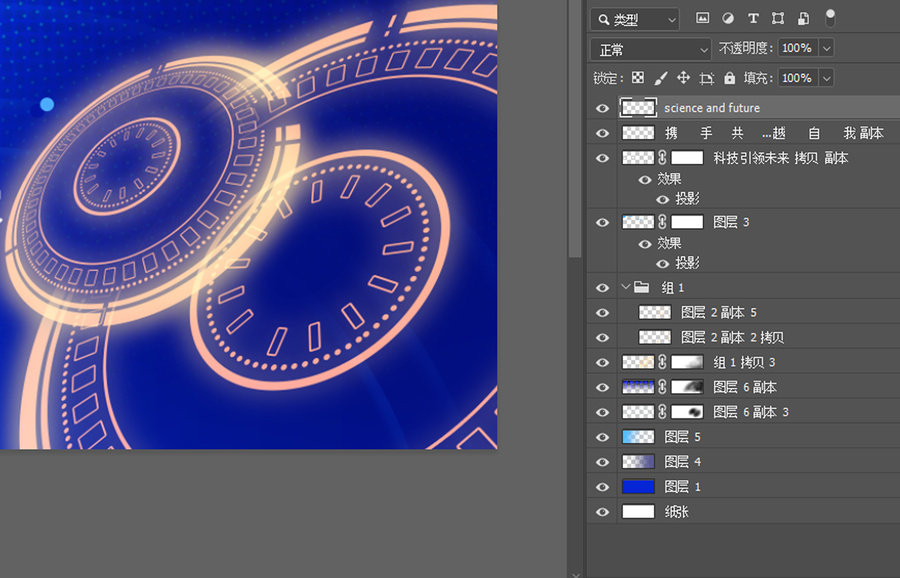This screenshot has height=578, width=900.
Task: Click the gradient thumbnail of 图层 5
Action: click(638, 437)
